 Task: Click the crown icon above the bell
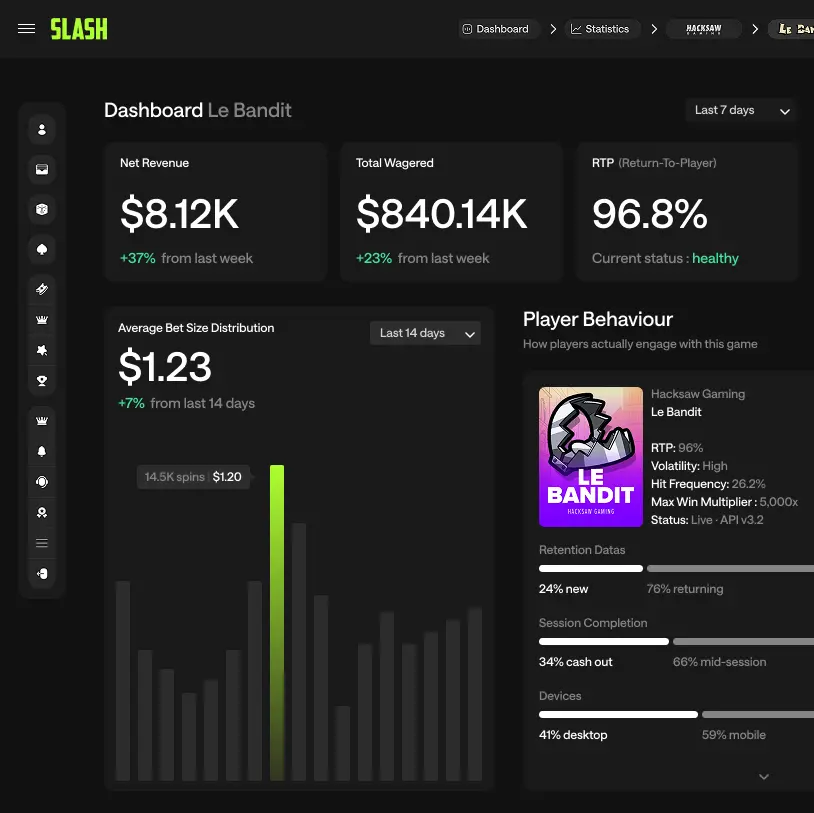point(42,421)
